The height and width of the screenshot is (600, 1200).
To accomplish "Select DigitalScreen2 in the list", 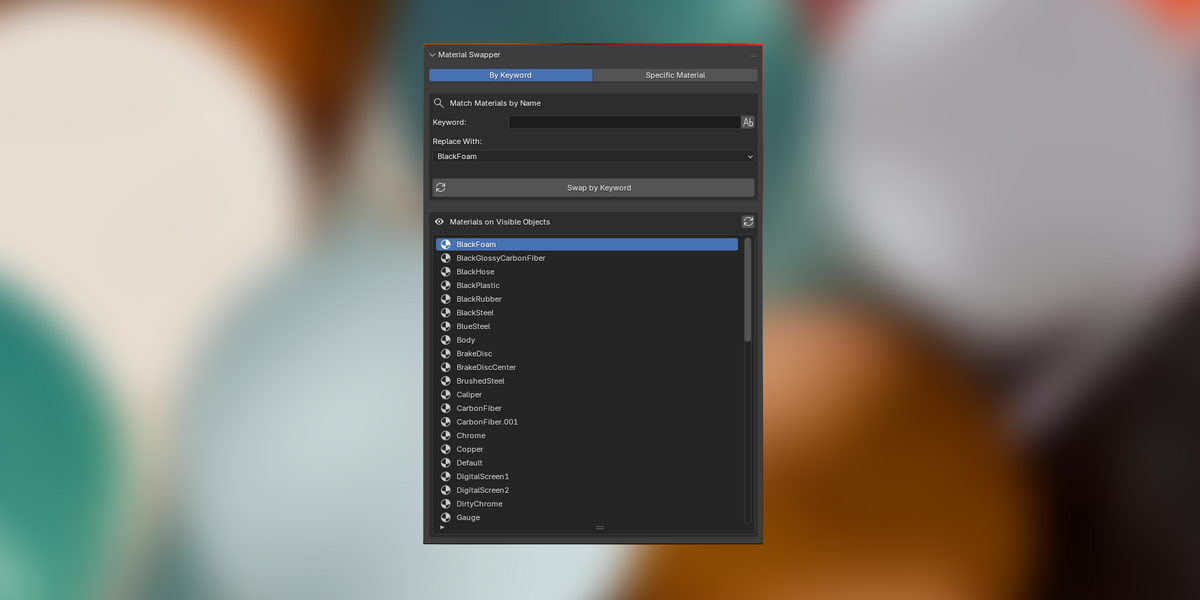I will pos(587,490).
